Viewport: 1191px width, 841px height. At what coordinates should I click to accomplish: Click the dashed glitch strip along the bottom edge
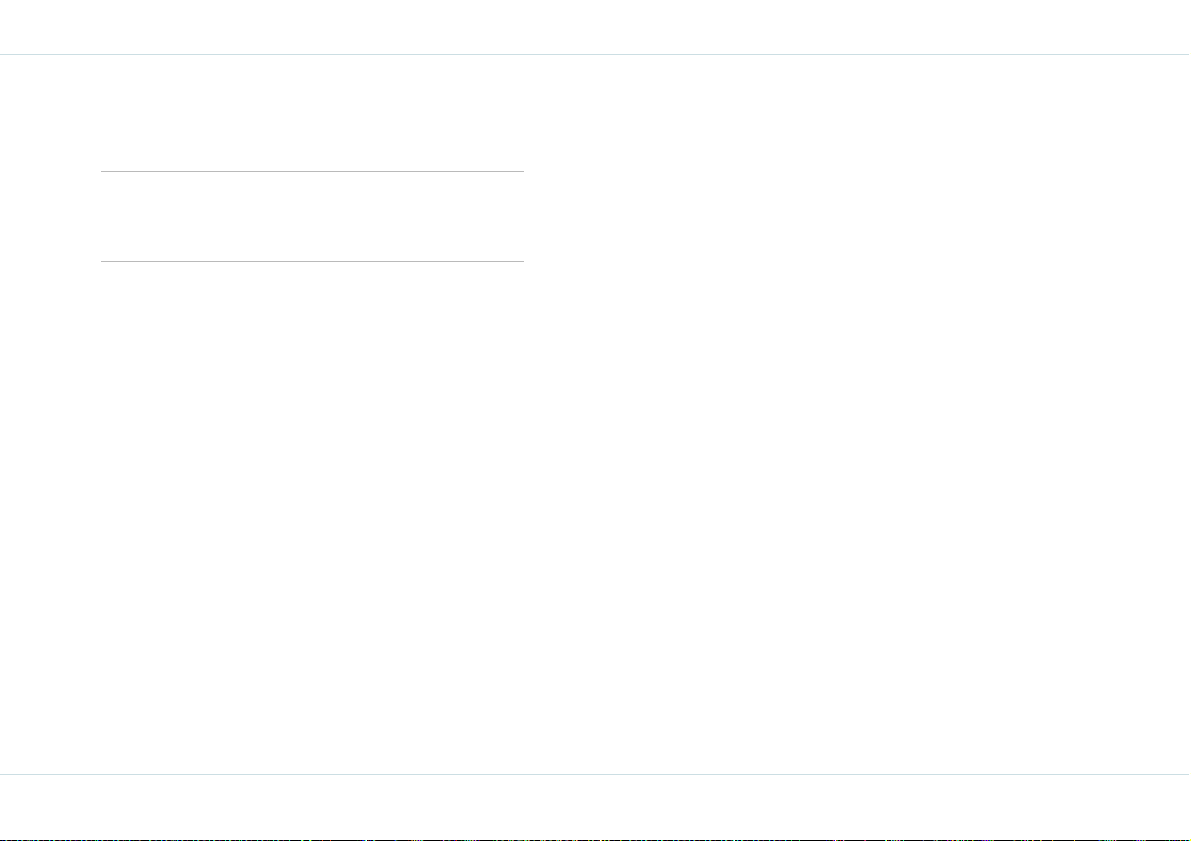(596, 839)
